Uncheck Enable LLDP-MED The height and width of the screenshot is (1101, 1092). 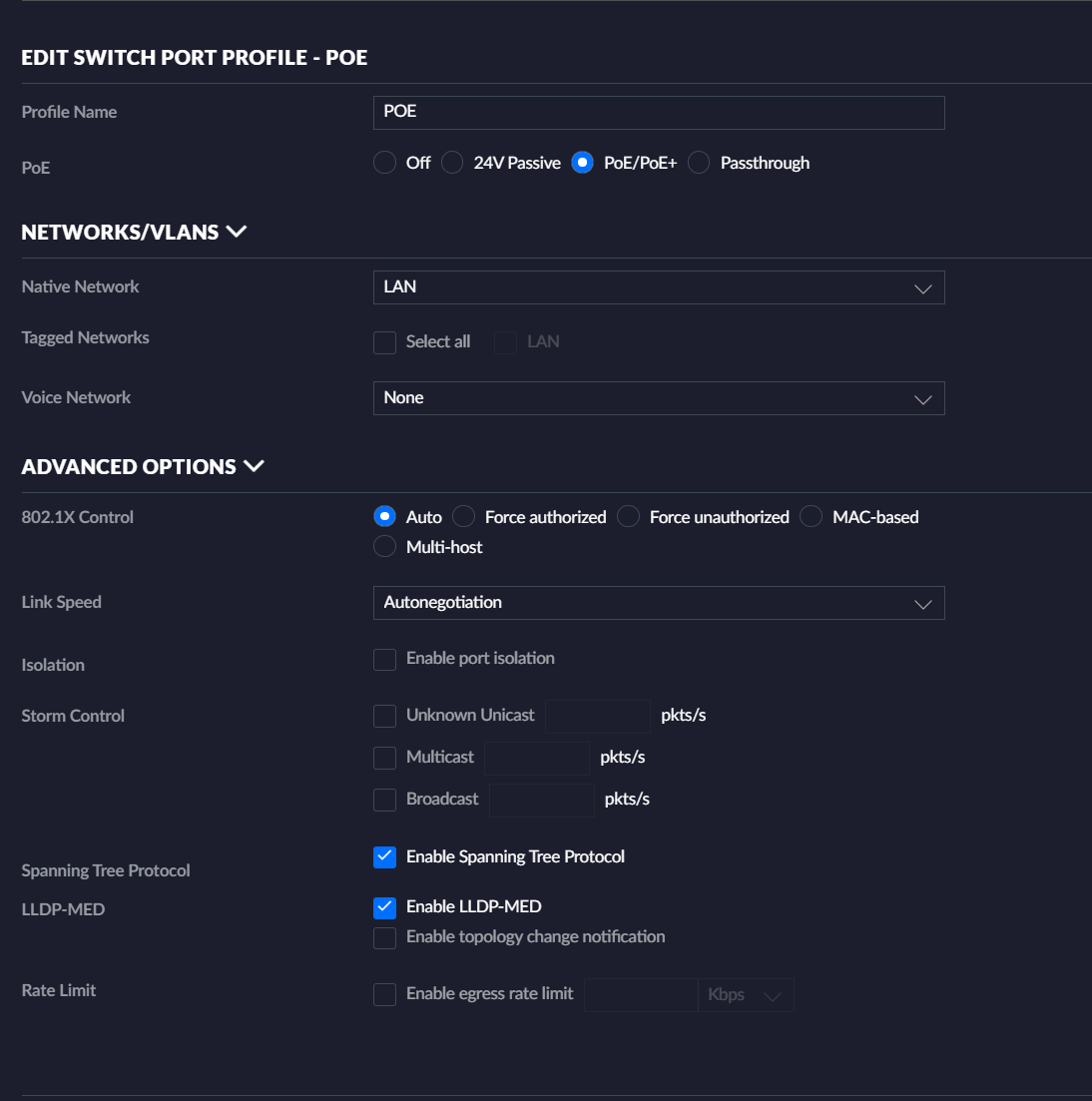point(384,907)
